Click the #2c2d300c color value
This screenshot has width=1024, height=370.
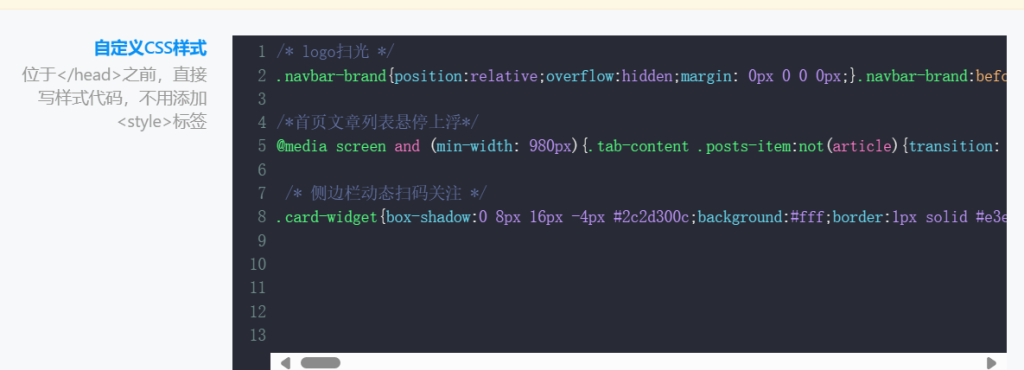[x=650, y=217]
